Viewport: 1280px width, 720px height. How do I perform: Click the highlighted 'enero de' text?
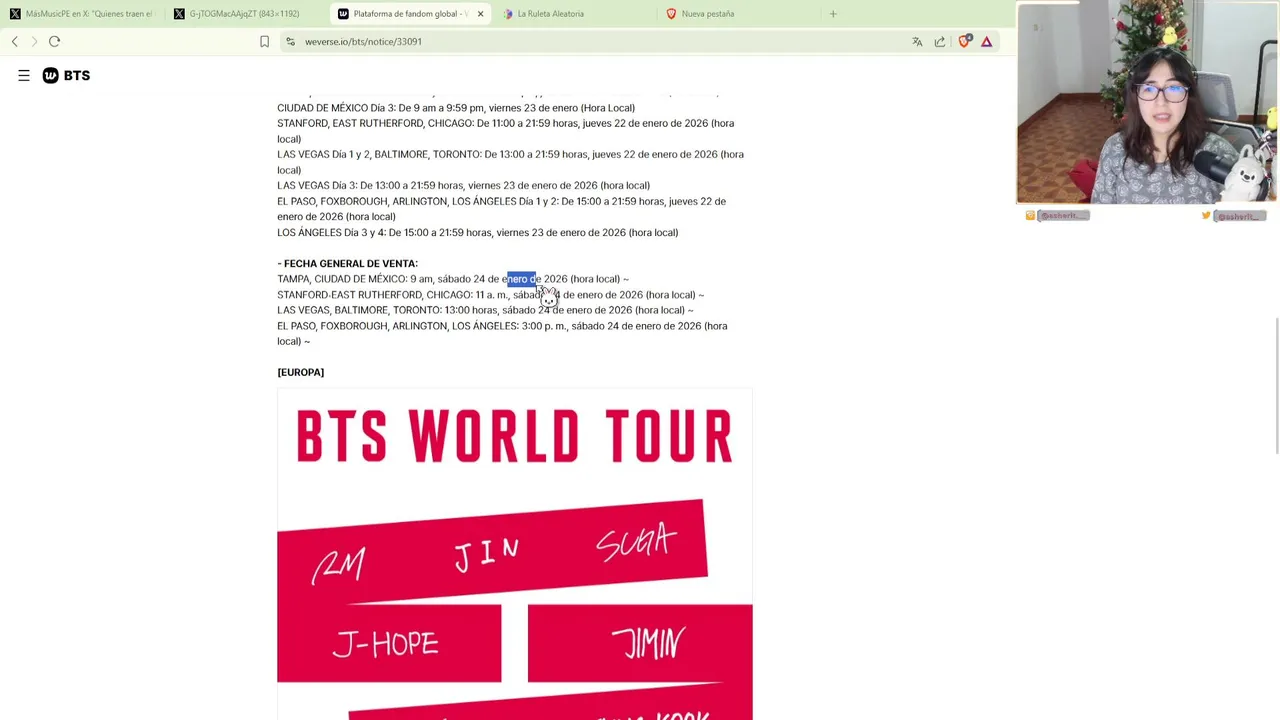pyautogui.click(x=521, y=279)
